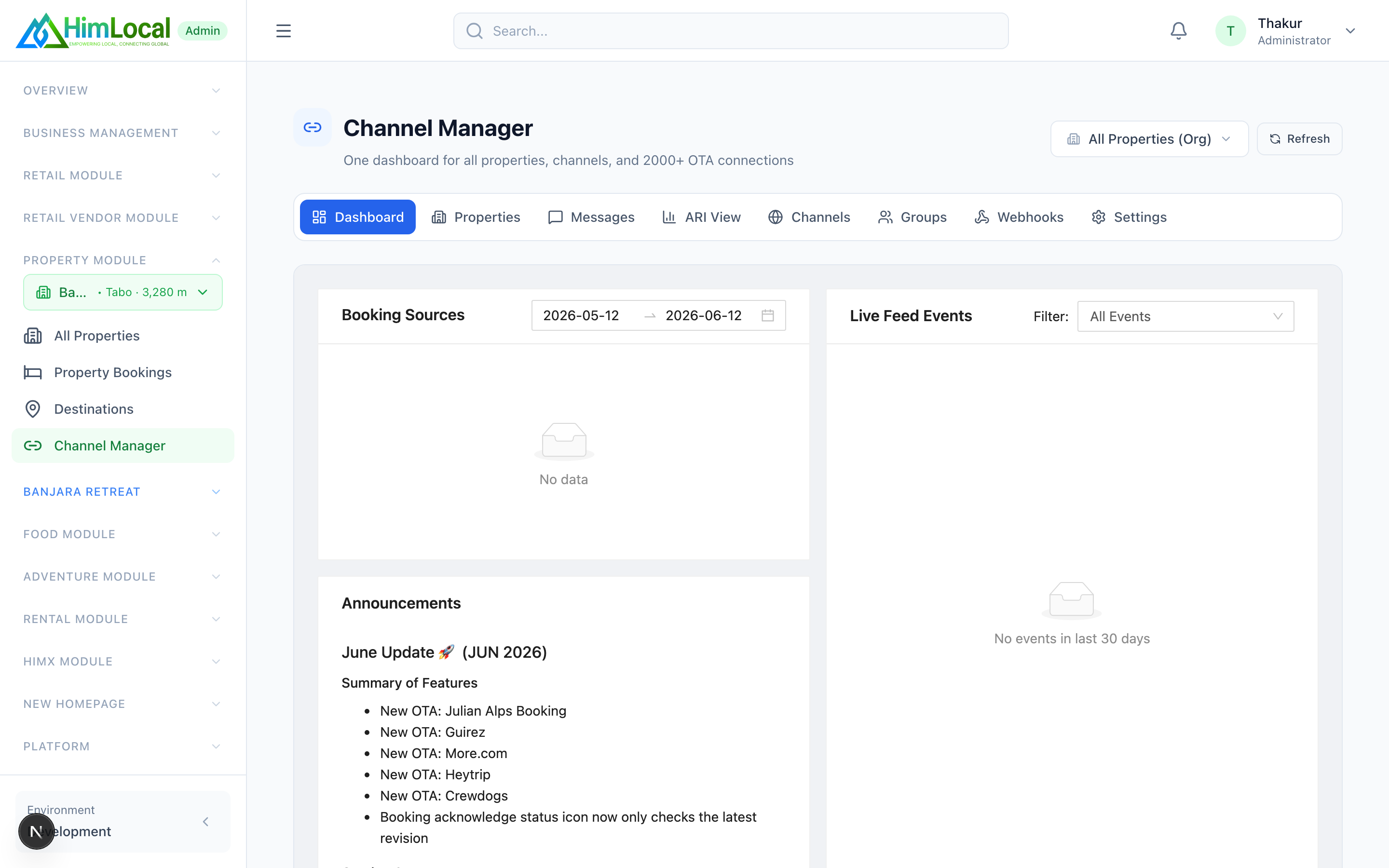Click the All Properties sidebar building icon

tap(33, 336)
